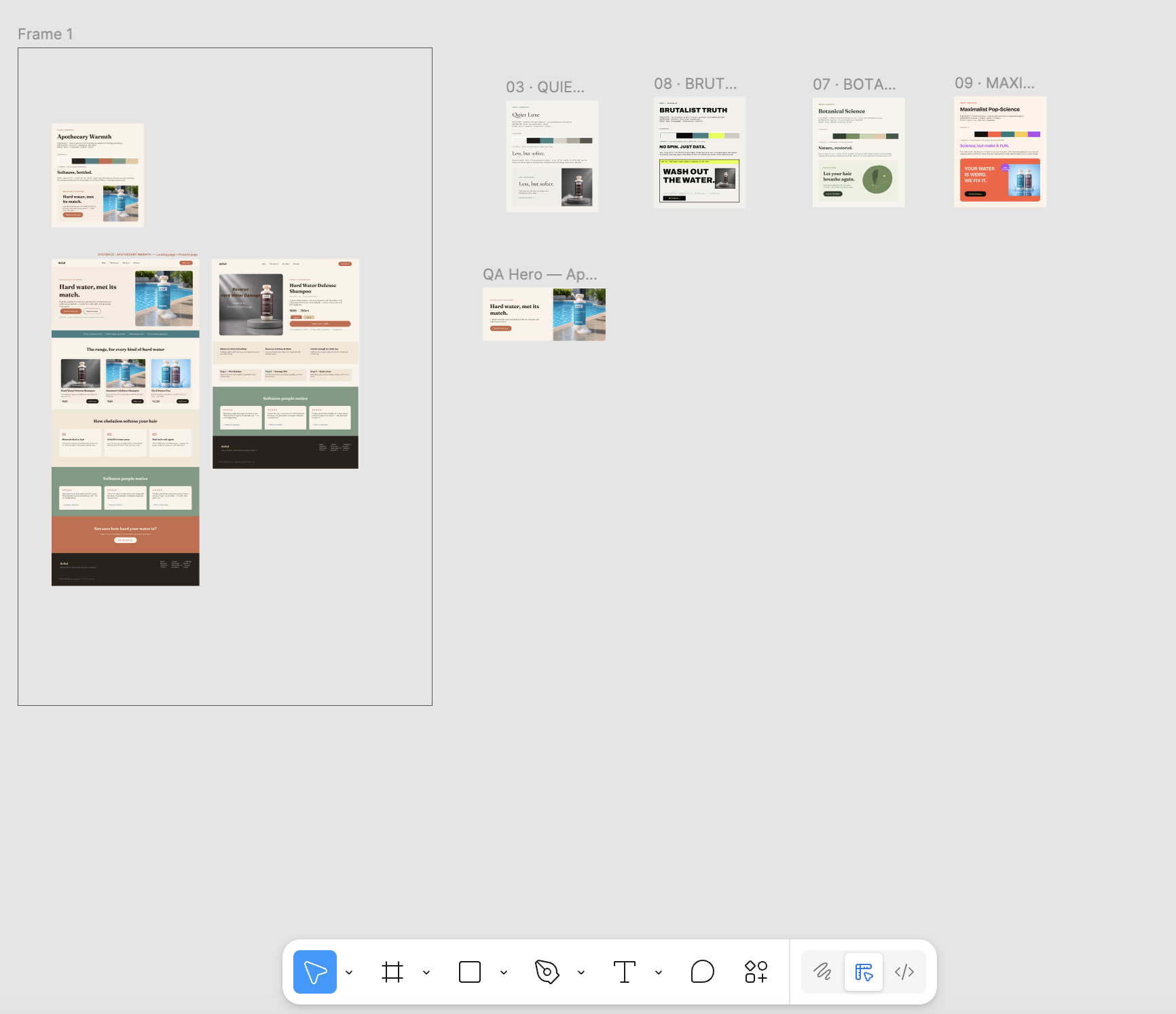Click 'The range, for every kind of hard water' heading
1176x1014 pixels.
click(x=126, y=350)
